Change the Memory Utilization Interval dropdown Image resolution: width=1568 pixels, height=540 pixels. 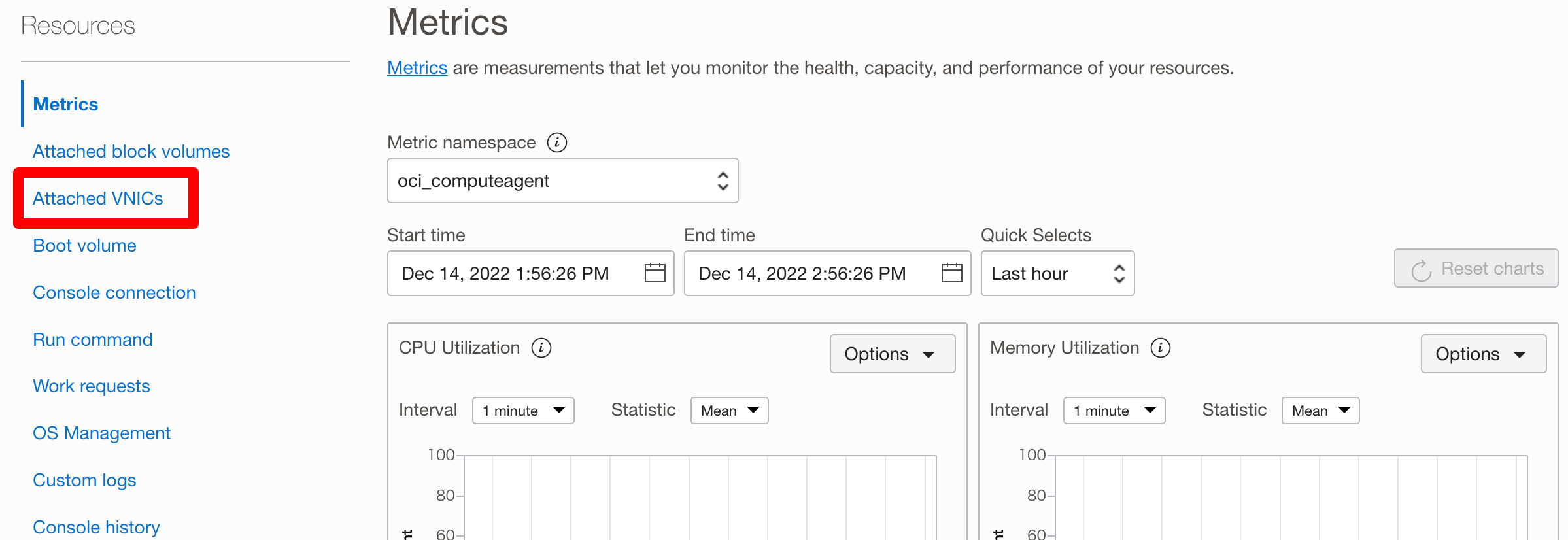(x=1114, y=411)
